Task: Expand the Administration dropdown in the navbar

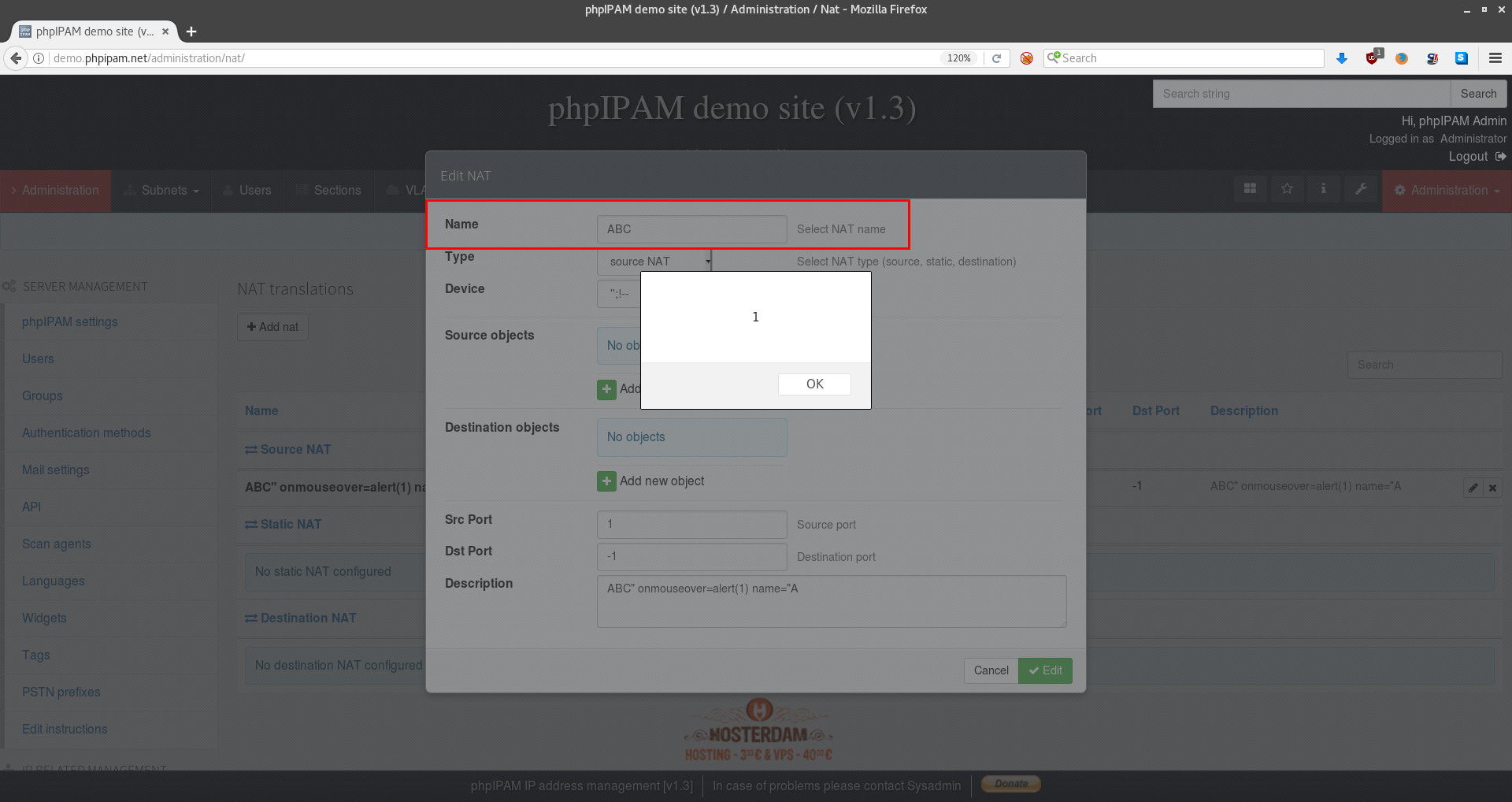Action: point(1446,190)
